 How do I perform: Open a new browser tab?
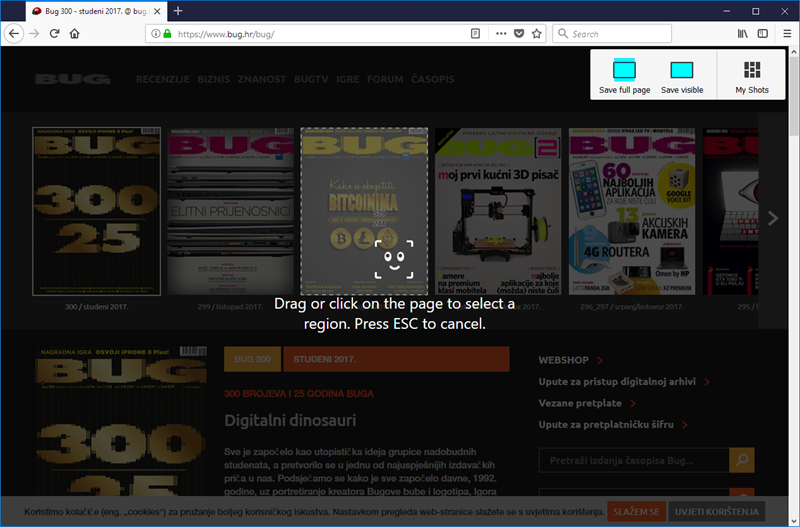(178, 11)
